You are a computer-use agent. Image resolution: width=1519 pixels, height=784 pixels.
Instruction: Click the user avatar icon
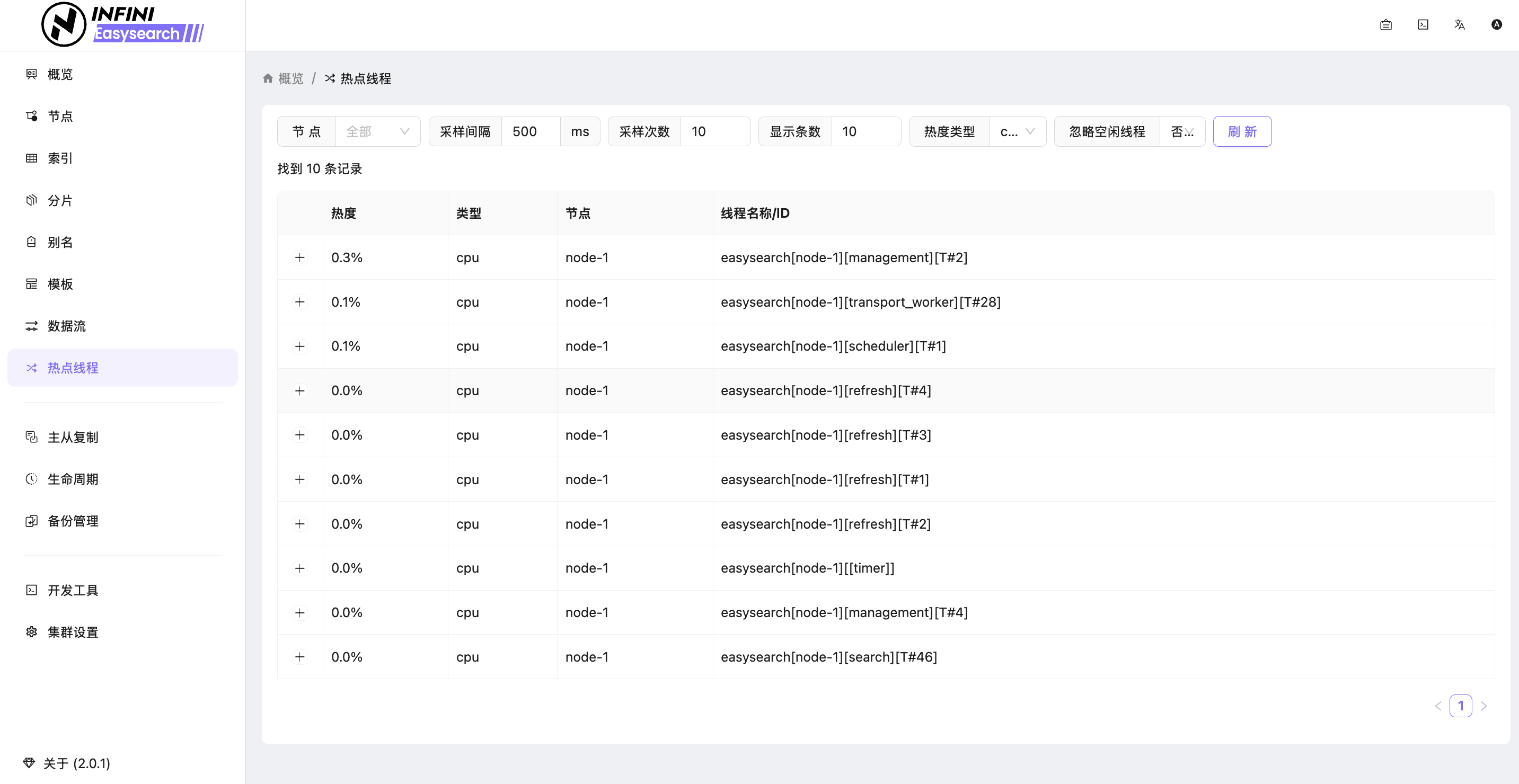[x=1496, y=25]
